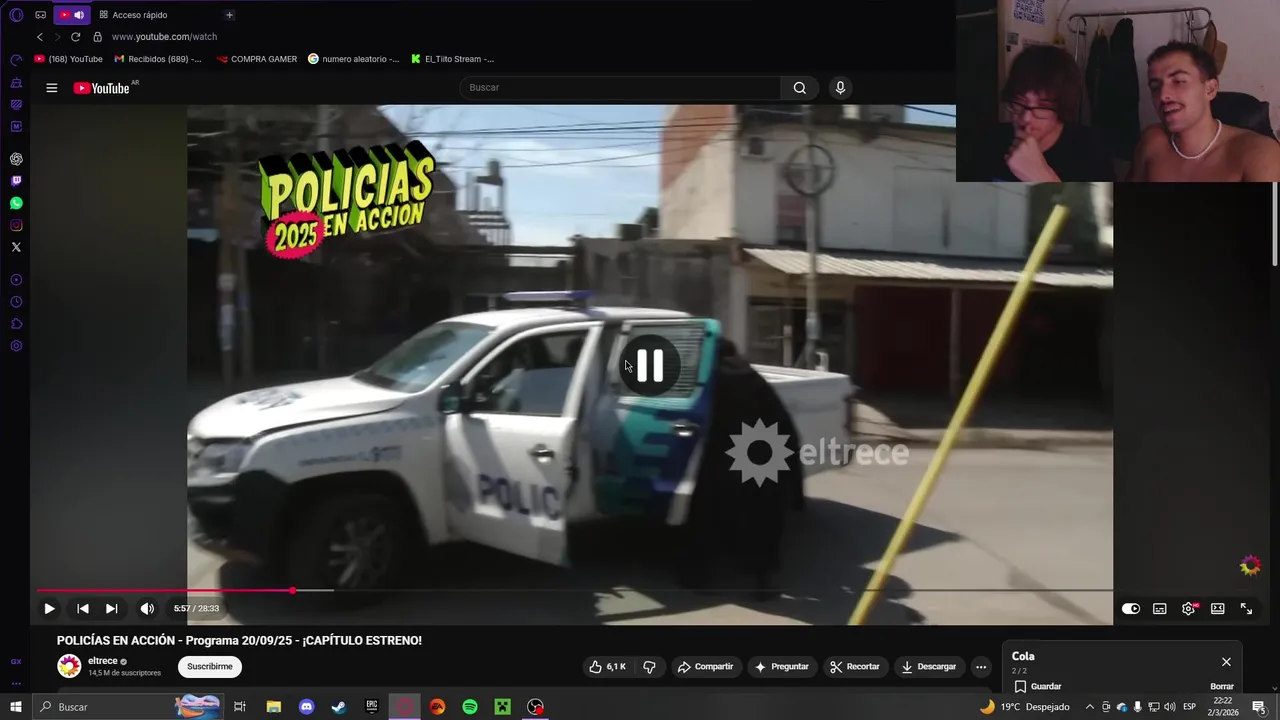Go forward in browser history
Viewport: 1280px width, 720px height.
57,37
